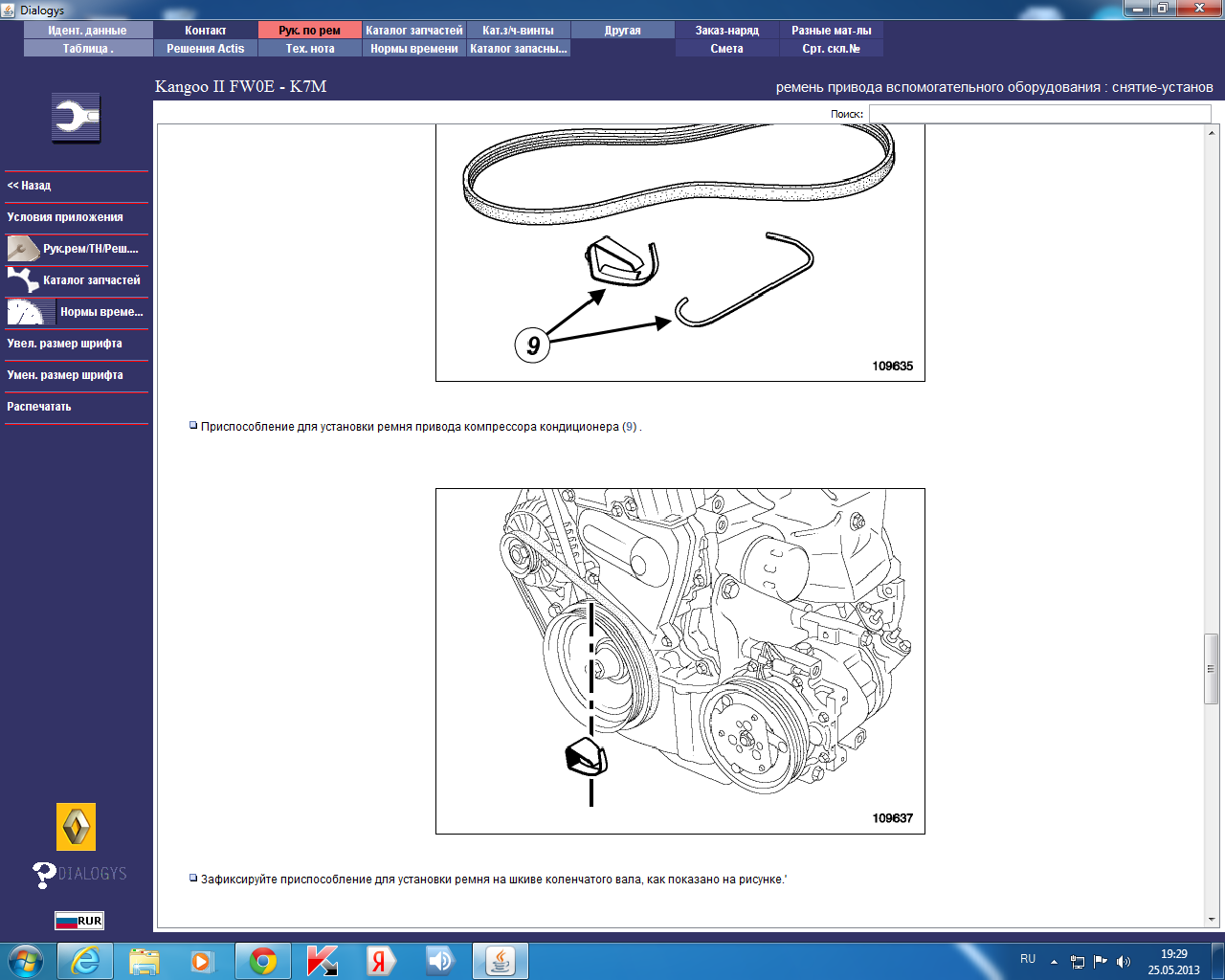Viewport: 1225px width, 980px height.
Task: Click network tray icon
Action: [1078, 962]
